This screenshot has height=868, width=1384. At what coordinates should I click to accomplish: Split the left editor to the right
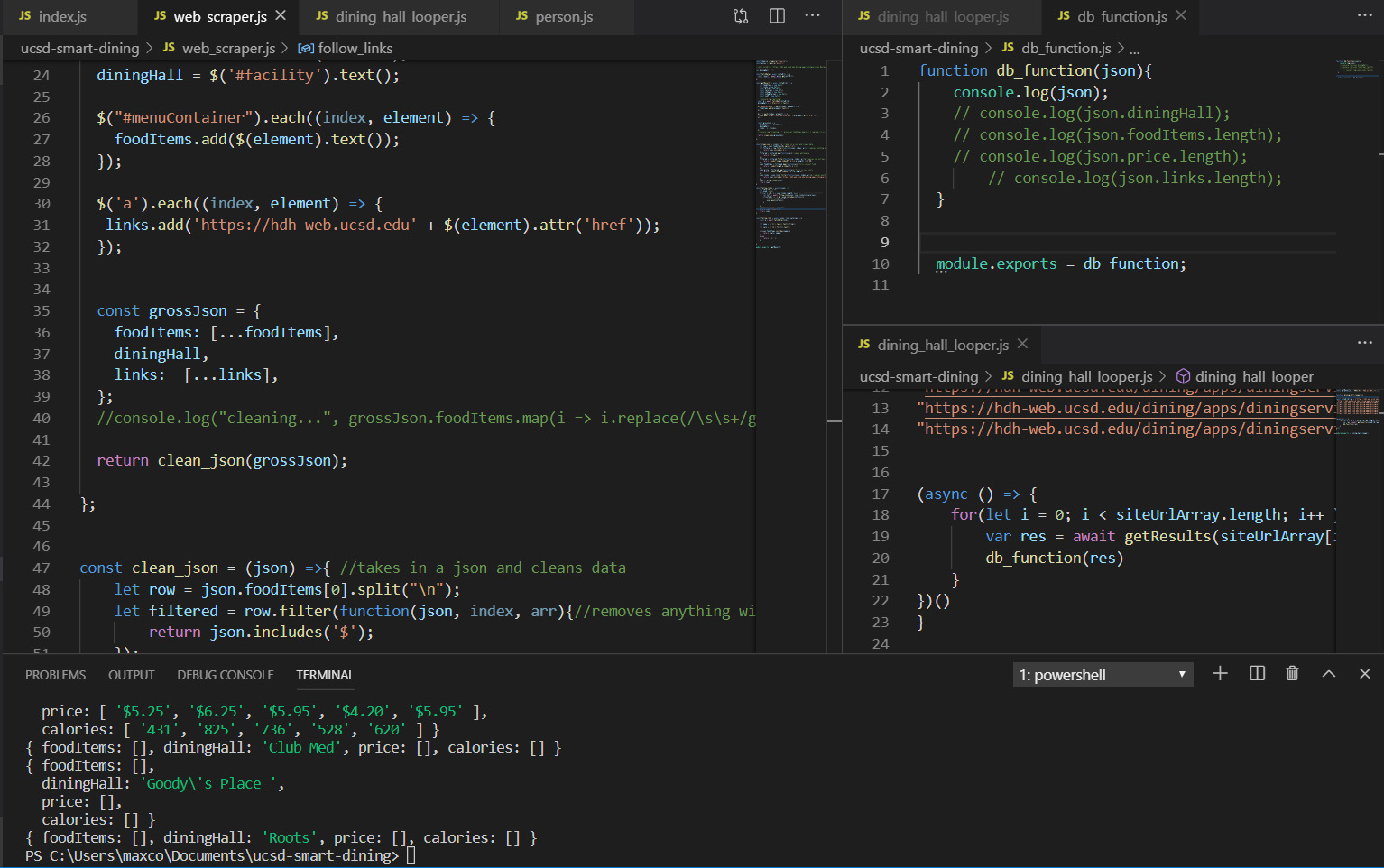pyautogui.click(x=777, y=16)
